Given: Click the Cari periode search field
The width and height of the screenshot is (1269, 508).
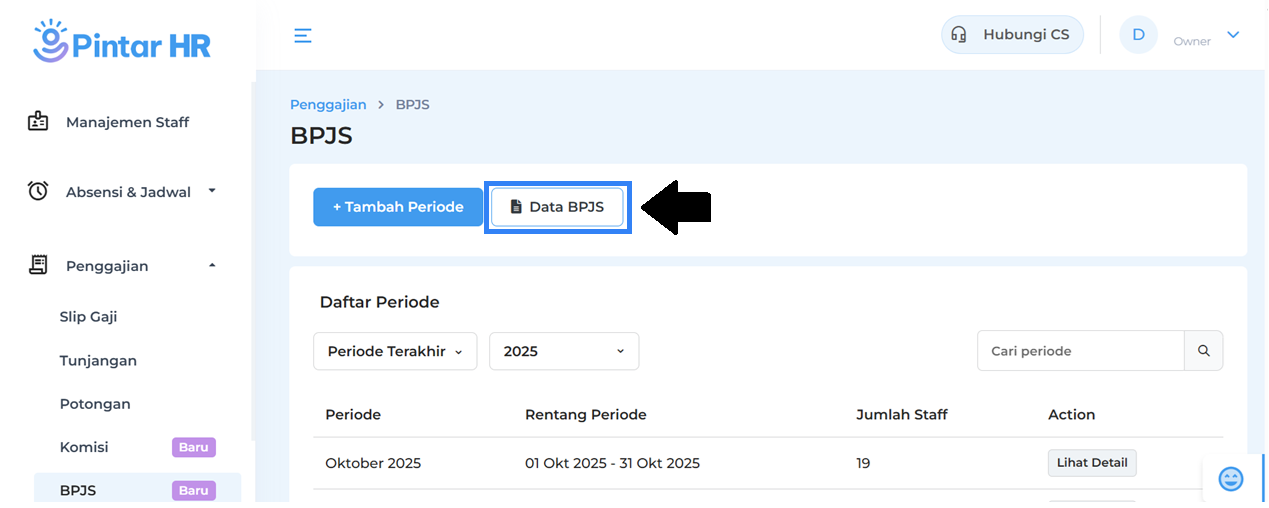Looking at the screenshot, I should pos(1080,351).
